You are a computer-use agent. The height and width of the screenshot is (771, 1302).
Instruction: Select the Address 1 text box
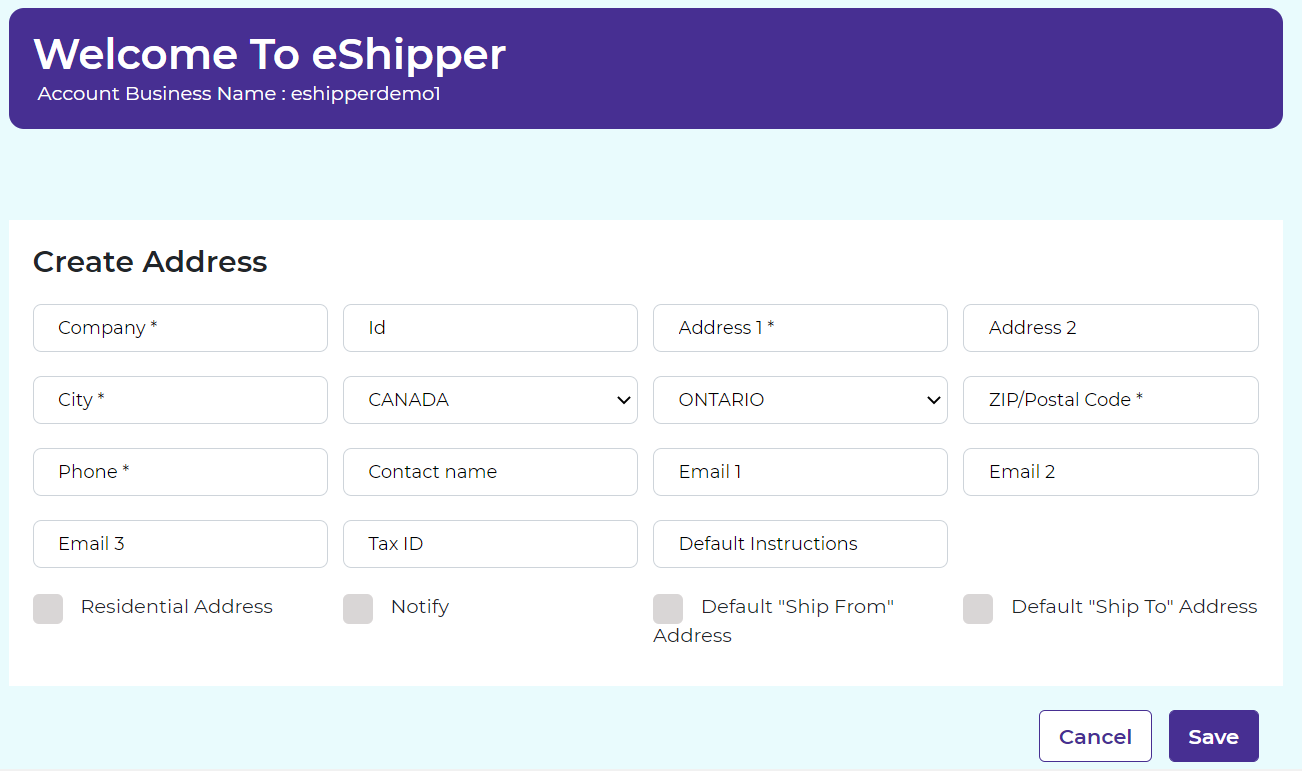(x=800, y=328)
